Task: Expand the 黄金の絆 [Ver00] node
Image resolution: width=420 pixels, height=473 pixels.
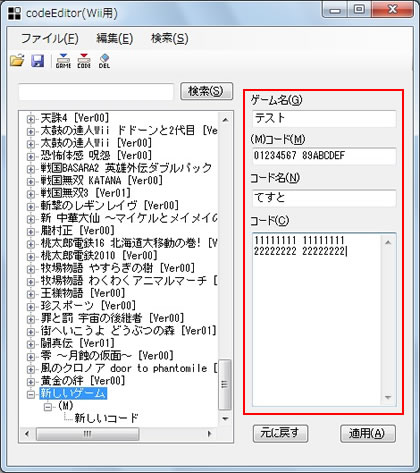Action: (31, 382)
